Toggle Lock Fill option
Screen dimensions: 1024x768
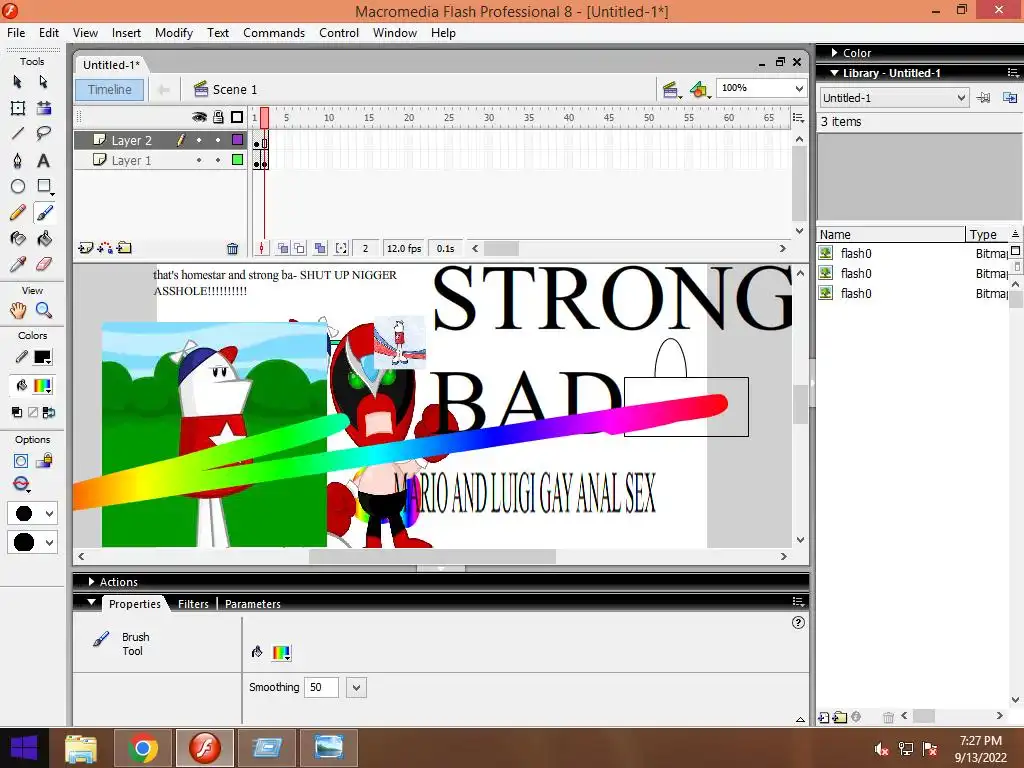tap(44, 461)
